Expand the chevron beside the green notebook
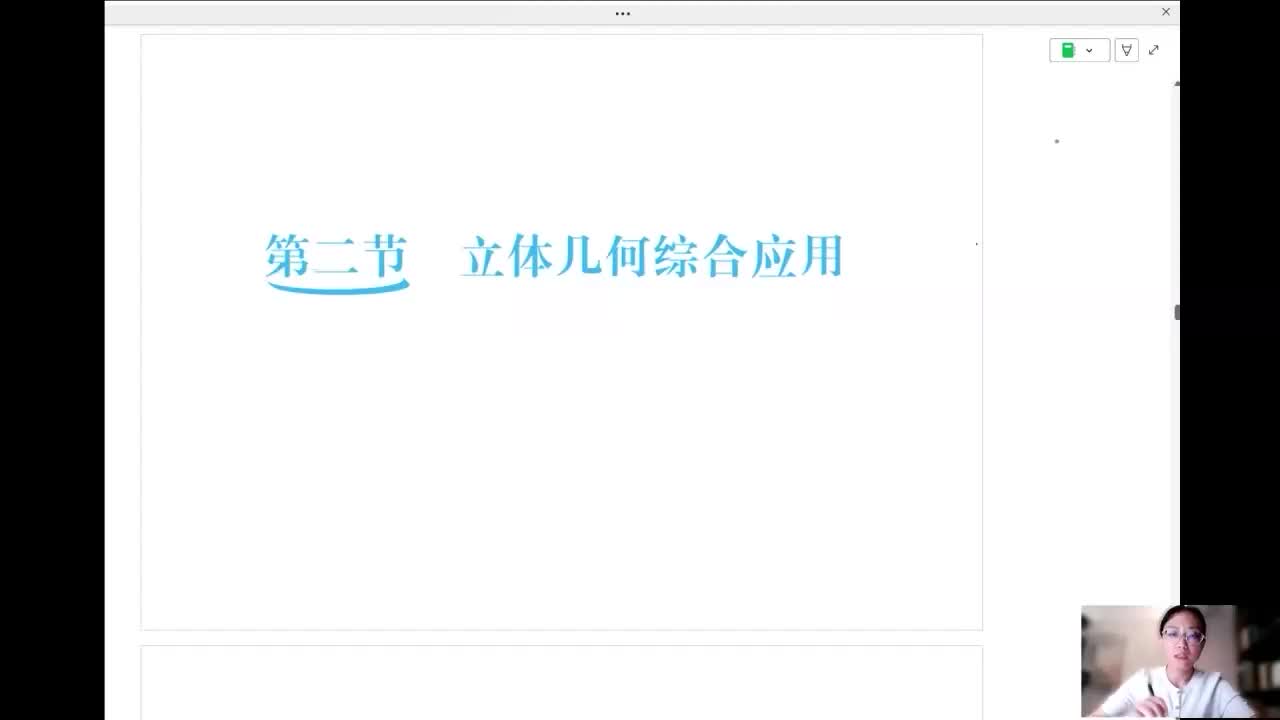The width and height of the screenshot is (1280, 720). [1089, 51]
